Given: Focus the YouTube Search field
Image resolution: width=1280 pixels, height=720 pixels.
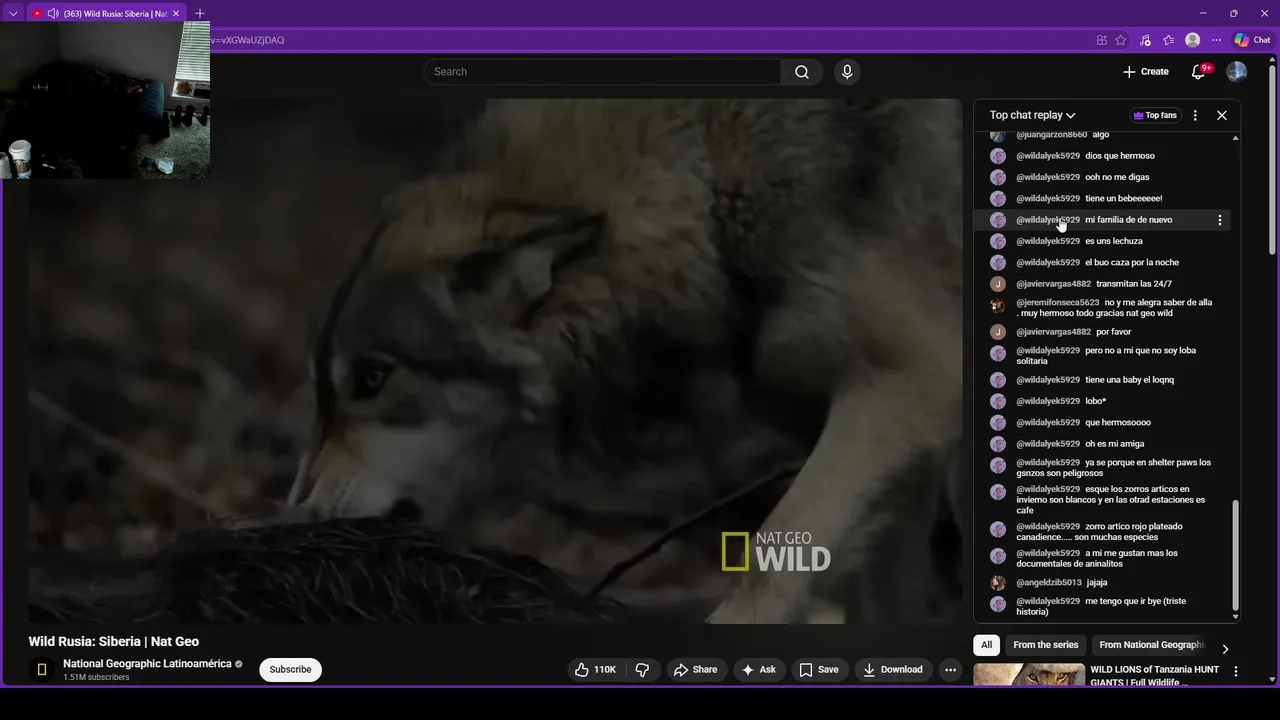Looking at the screenshot, I should [603, 72].
